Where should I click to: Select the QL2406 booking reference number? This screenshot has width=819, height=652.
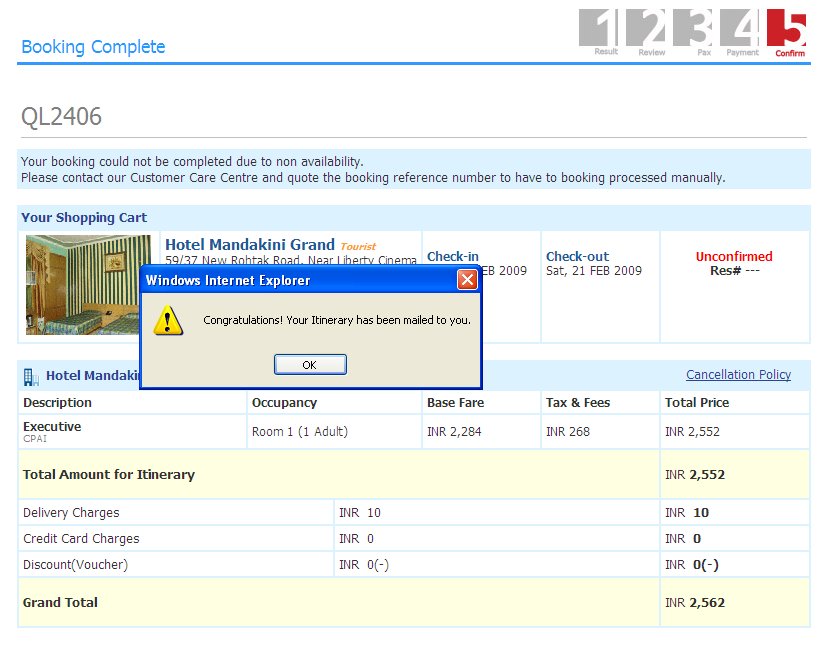click(x=61, y=117)
